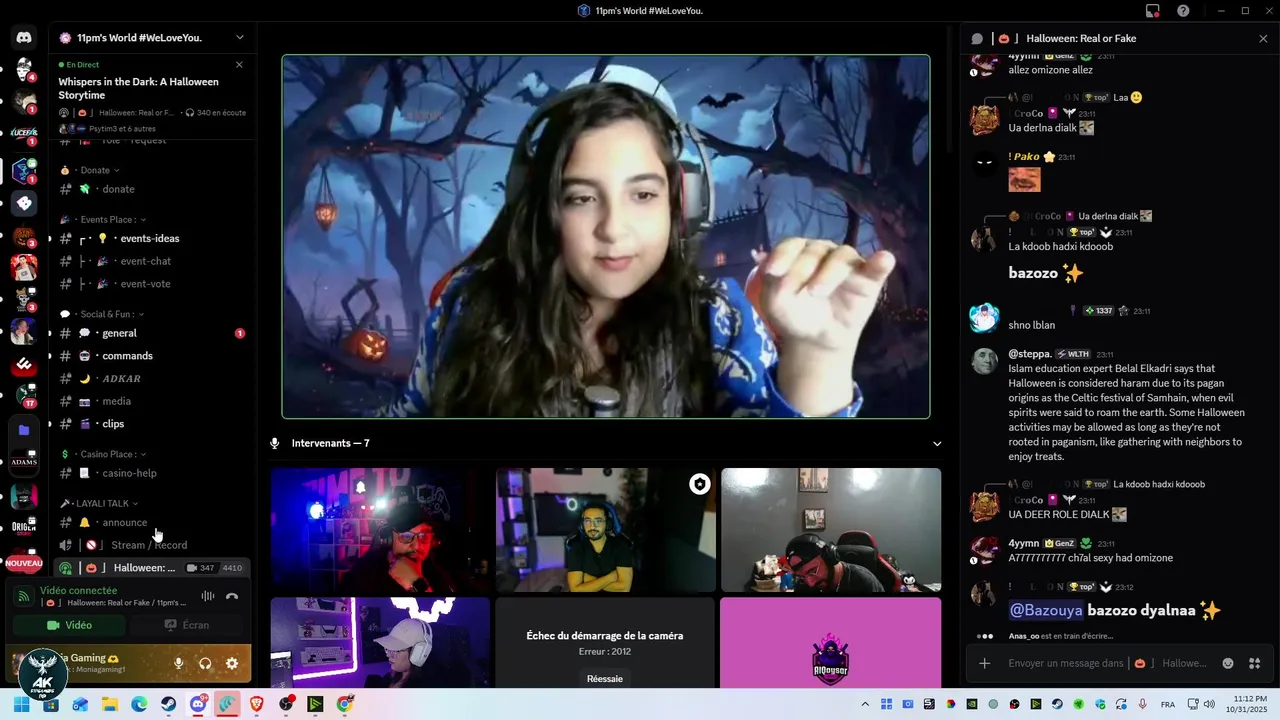Switch FRA input language
This screenshot has height=720, width=1280.
(x=1168, y=704)
